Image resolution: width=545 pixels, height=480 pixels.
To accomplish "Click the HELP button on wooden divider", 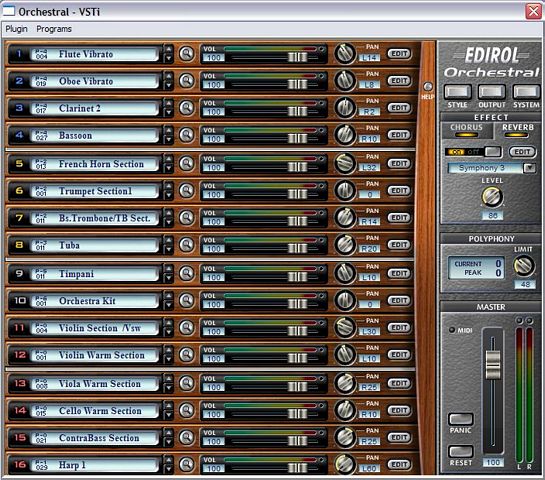I will (428, 87).
